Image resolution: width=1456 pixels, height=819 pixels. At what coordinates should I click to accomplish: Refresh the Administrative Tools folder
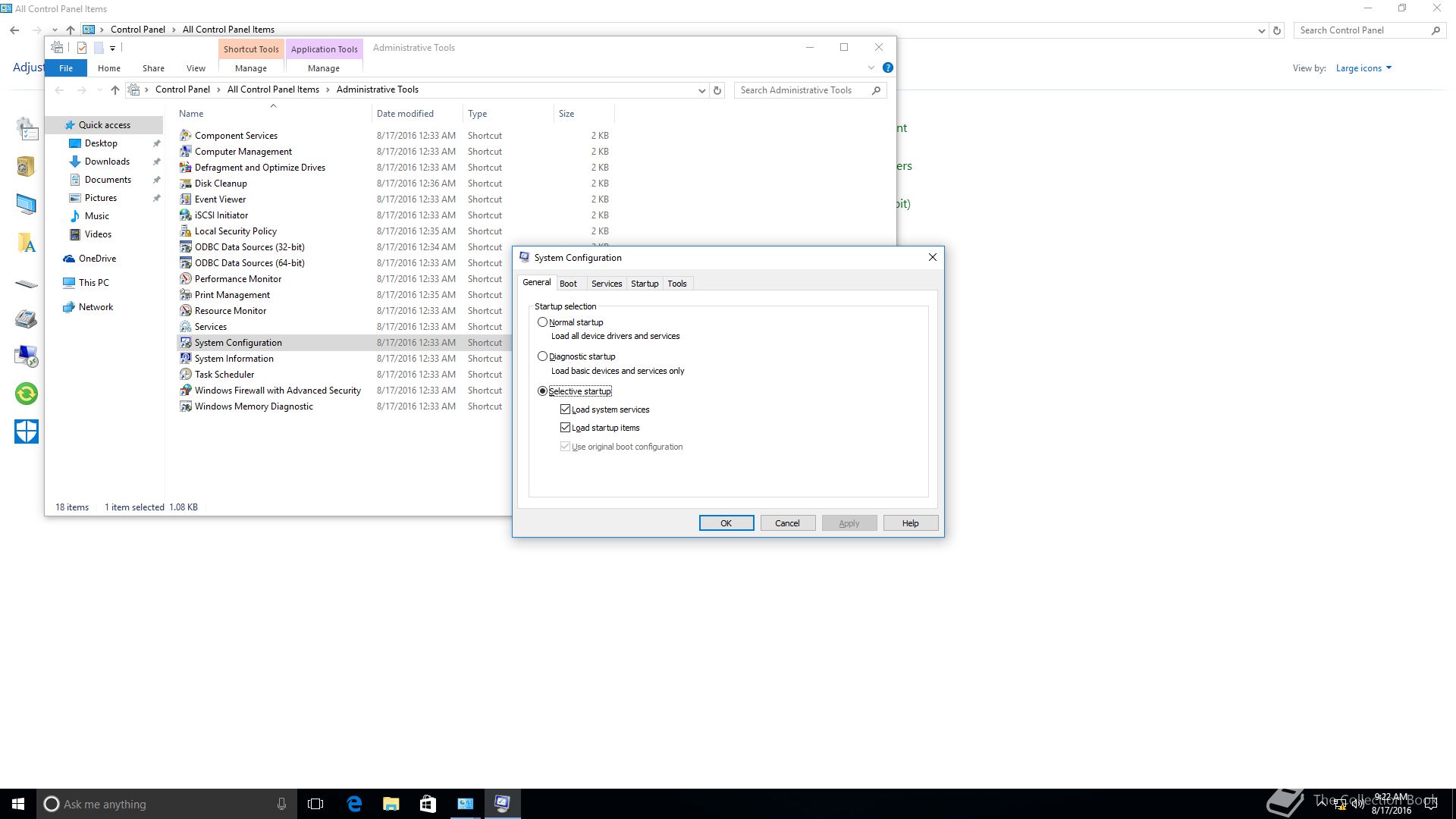click(x=717, y=90)
